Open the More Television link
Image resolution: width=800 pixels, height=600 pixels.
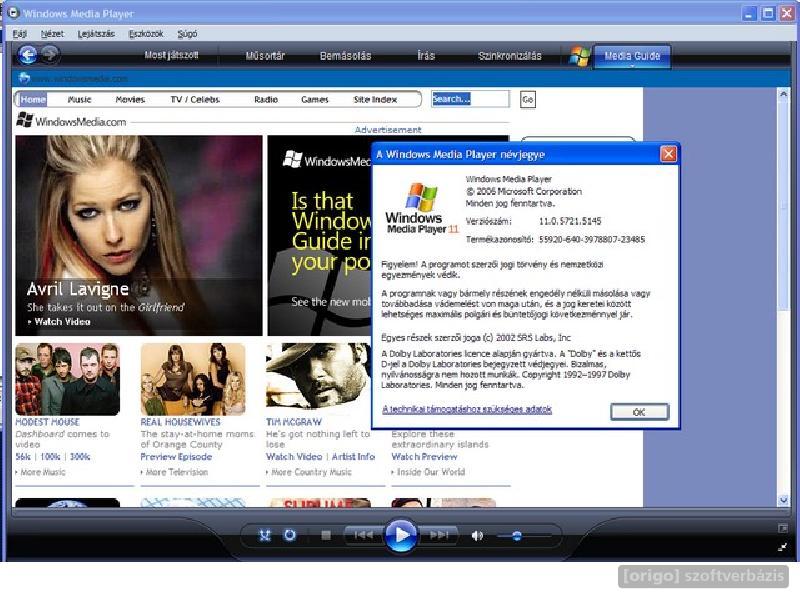[177, 472]
